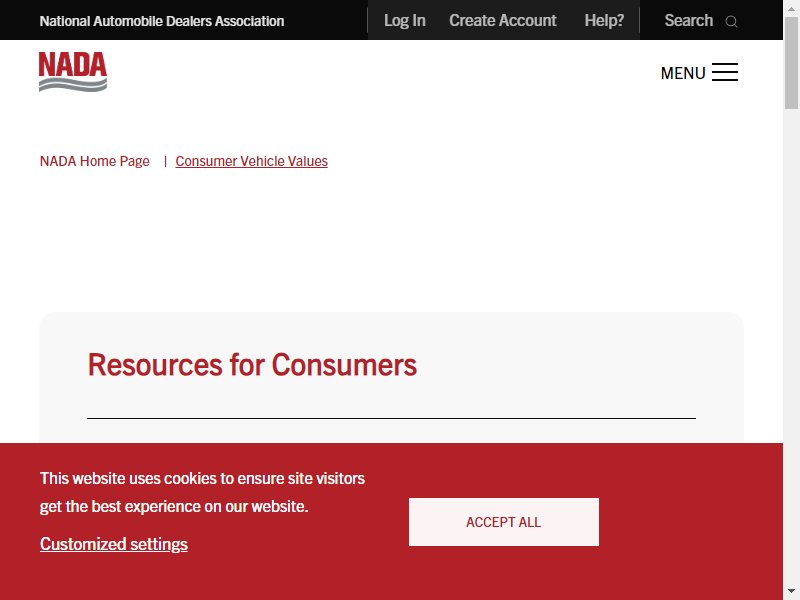Accept all cookies with ACCEPT ALL button

coord(504,522)
